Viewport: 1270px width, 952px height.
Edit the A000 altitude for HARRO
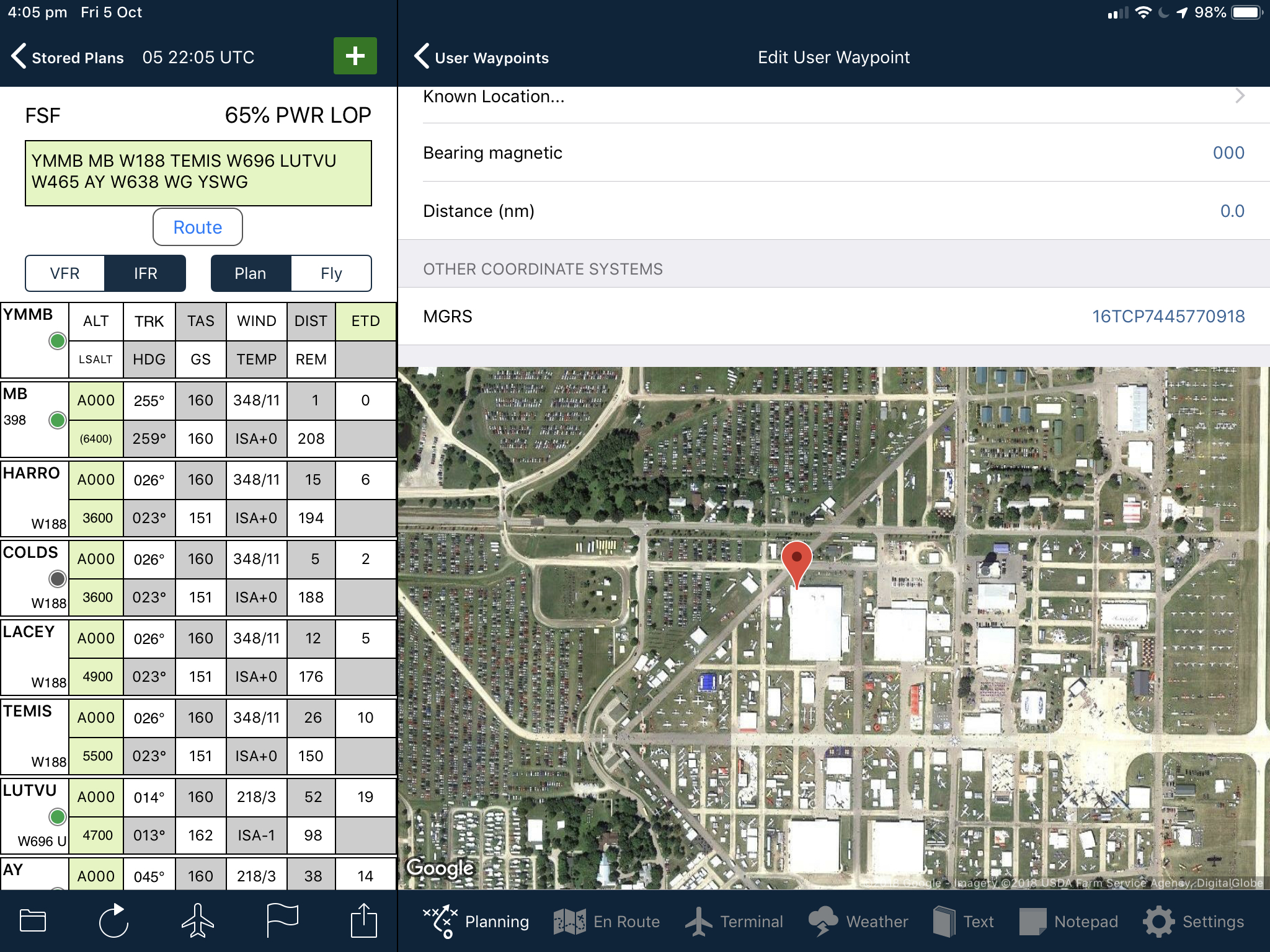coord(96,480)
